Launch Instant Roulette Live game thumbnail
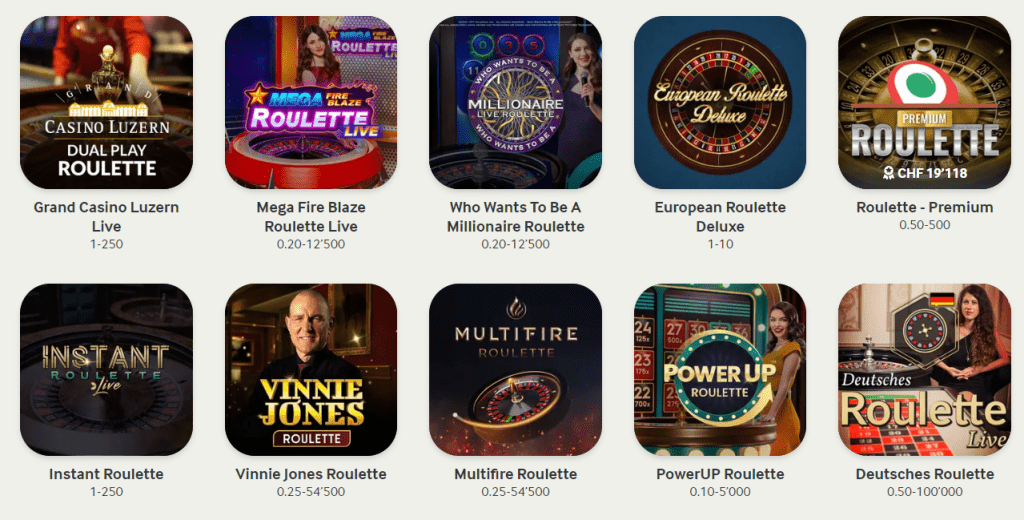The width and height of the screenshot is (1024, 520). click(x=106, y=370)
